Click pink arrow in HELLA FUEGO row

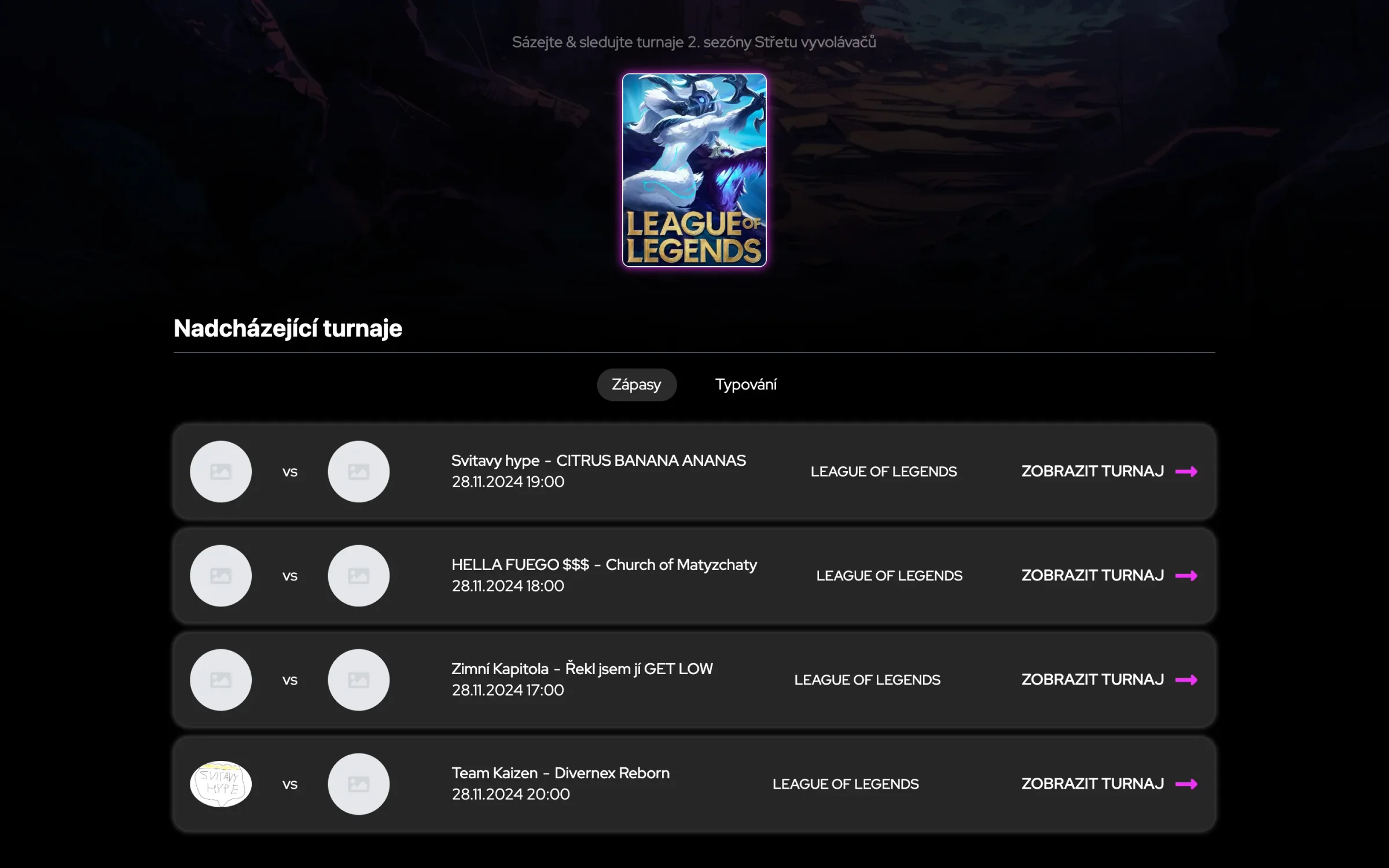coord(1186,576)
